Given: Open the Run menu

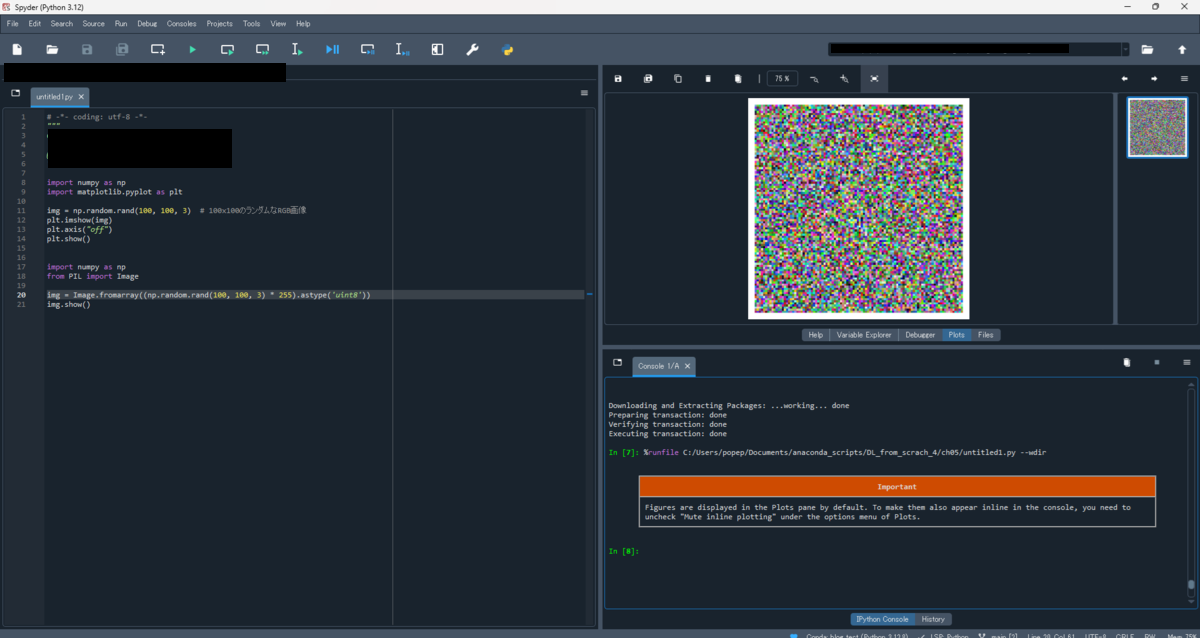Looking at the screenshot, I should tap(121, 23).
